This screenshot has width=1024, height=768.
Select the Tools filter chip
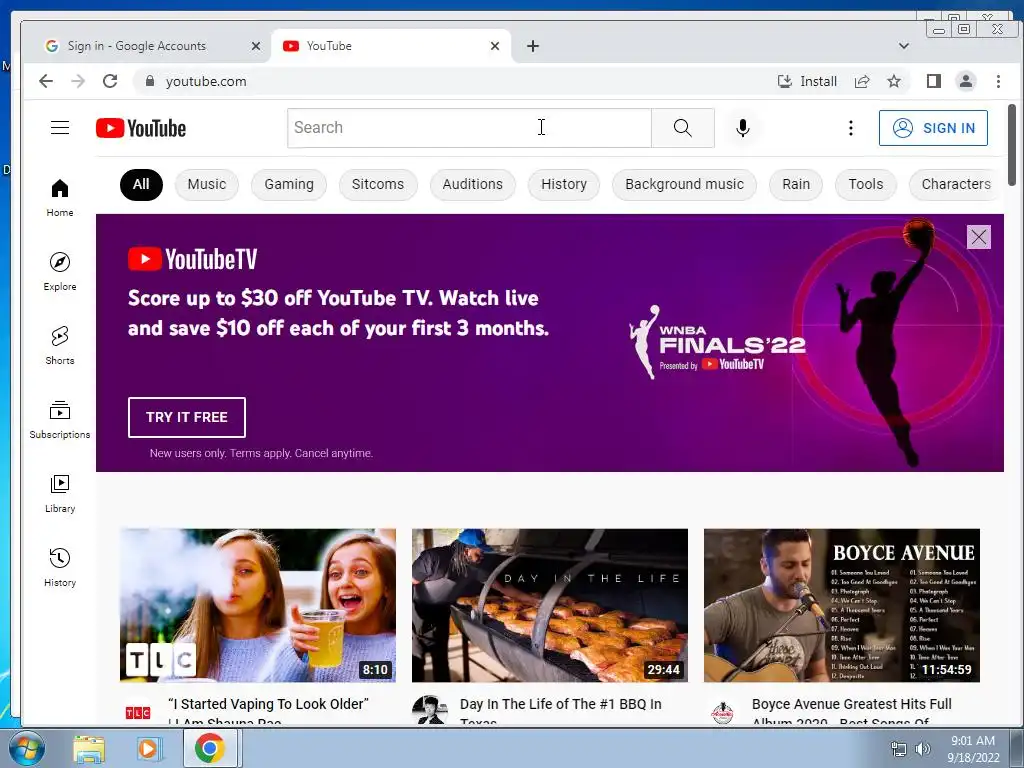tap(866, 184)
